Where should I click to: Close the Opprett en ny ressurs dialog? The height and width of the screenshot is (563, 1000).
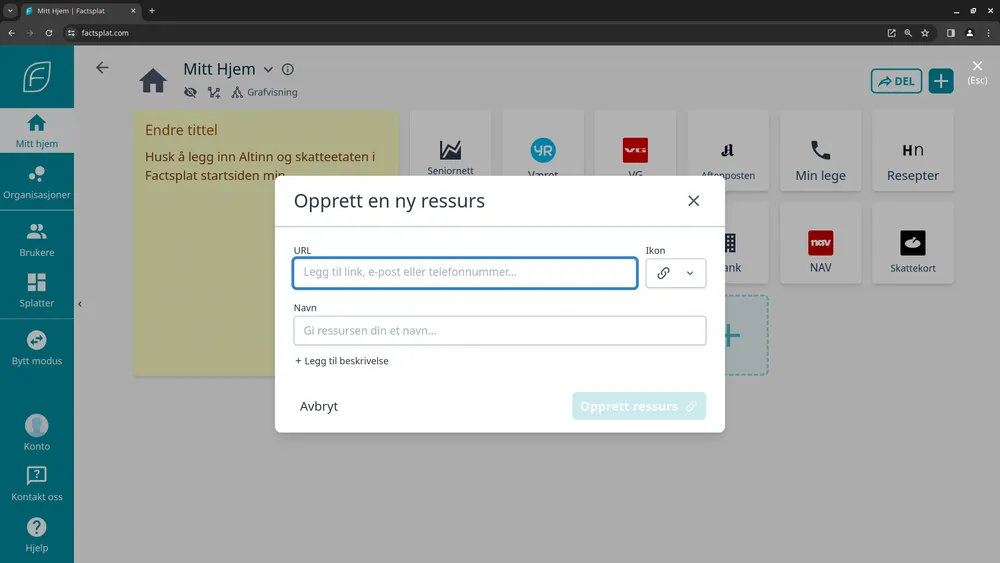(x=693, y=201)
